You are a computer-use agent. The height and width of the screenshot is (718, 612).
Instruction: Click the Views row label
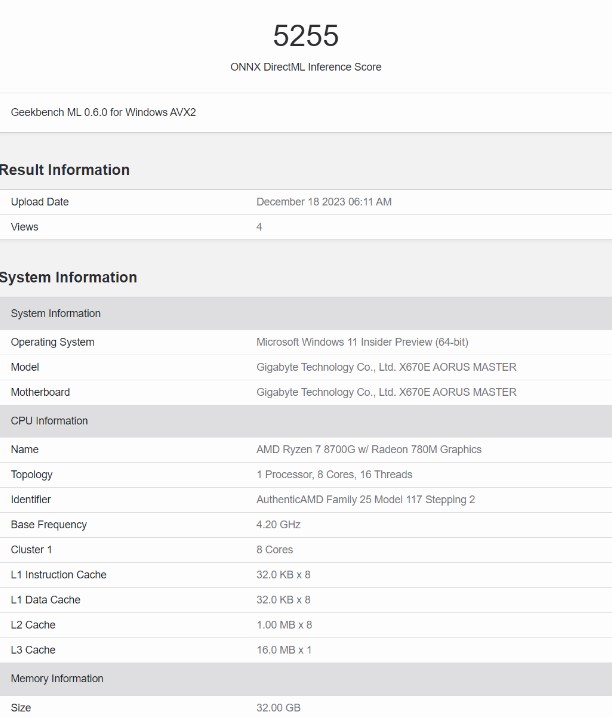[x=25, y=227]
